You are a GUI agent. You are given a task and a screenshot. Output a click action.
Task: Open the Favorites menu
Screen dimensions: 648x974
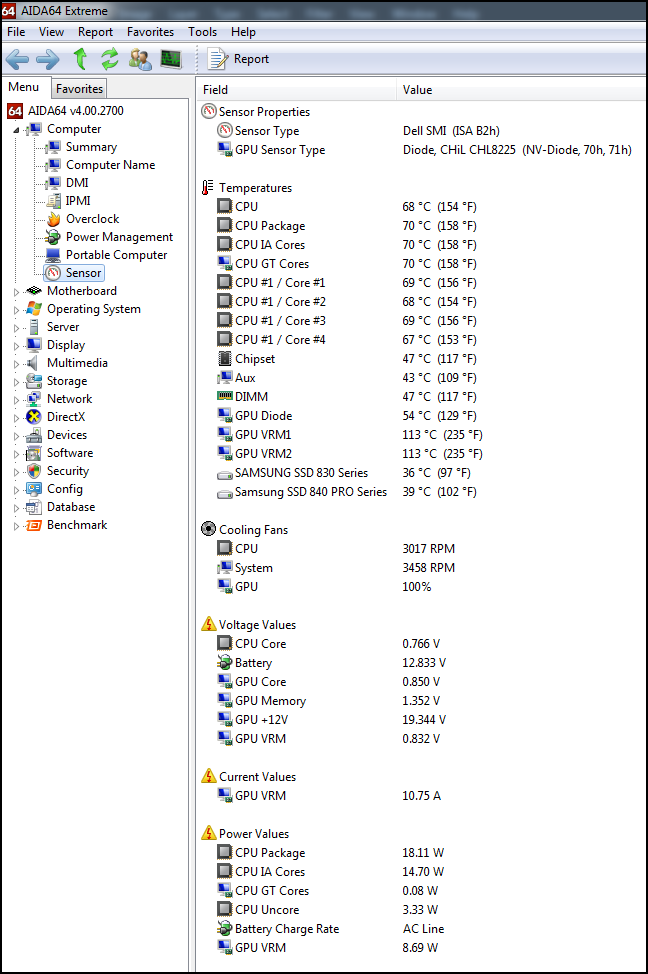[150, 32]
